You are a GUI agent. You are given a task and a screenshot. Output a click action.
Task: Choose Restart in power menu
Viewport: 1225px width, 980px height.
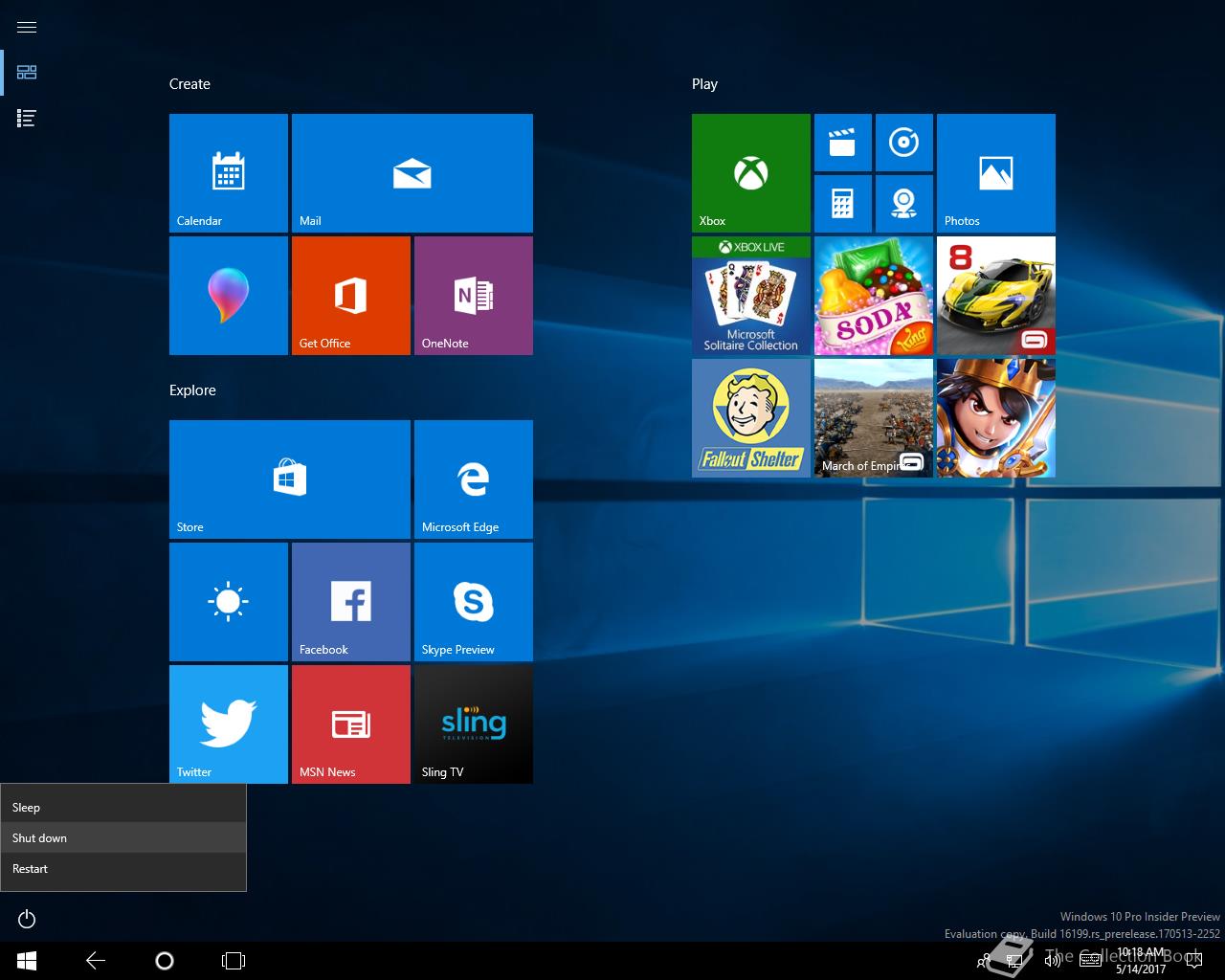point(123,868)
